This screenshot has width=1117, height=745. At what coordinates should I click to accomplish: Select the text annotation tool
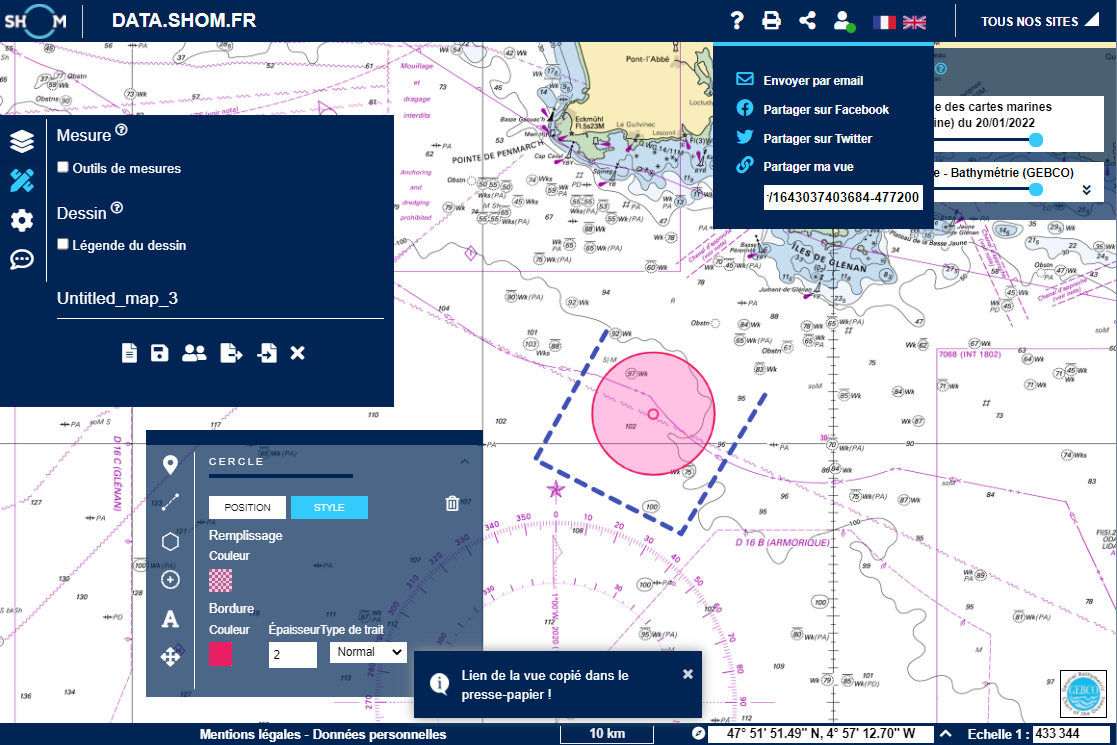click(170, 619)
